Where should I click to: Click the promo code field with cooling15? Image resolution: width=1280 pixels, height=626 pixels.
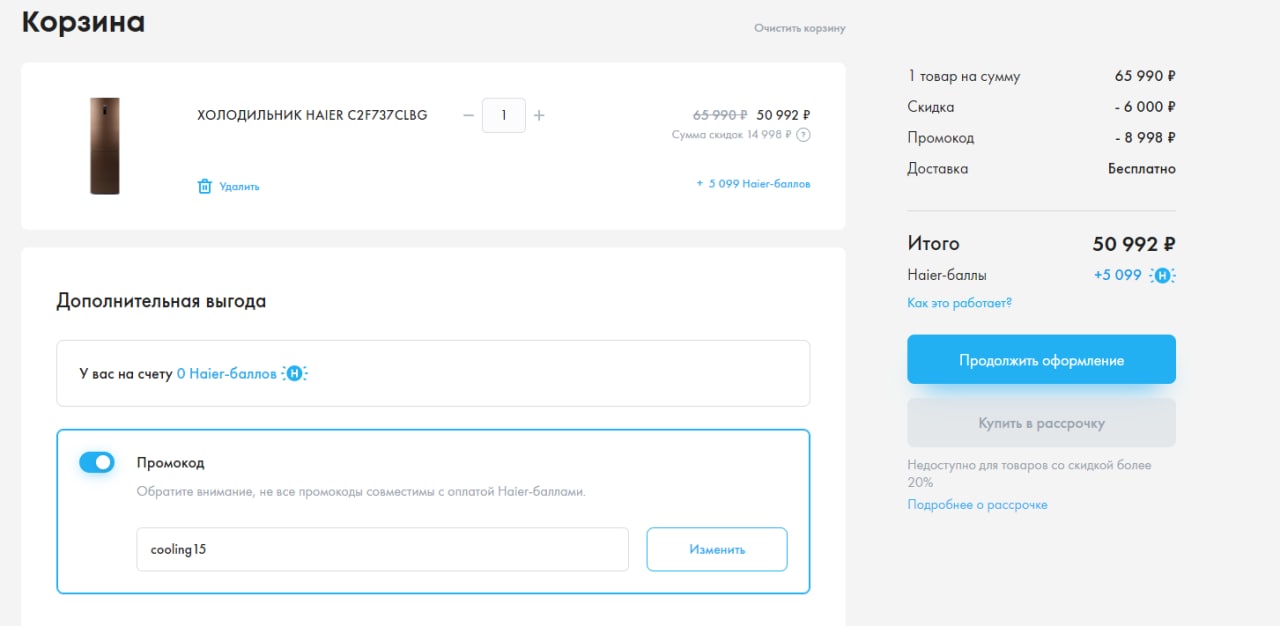[382, 549]
